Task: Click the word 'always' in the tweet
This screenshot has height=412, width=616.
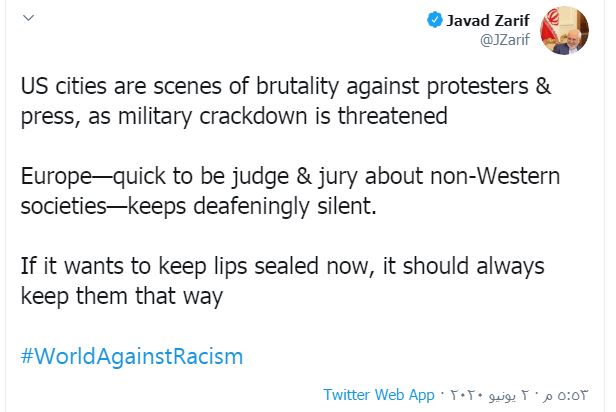Action: pos(510,266)
